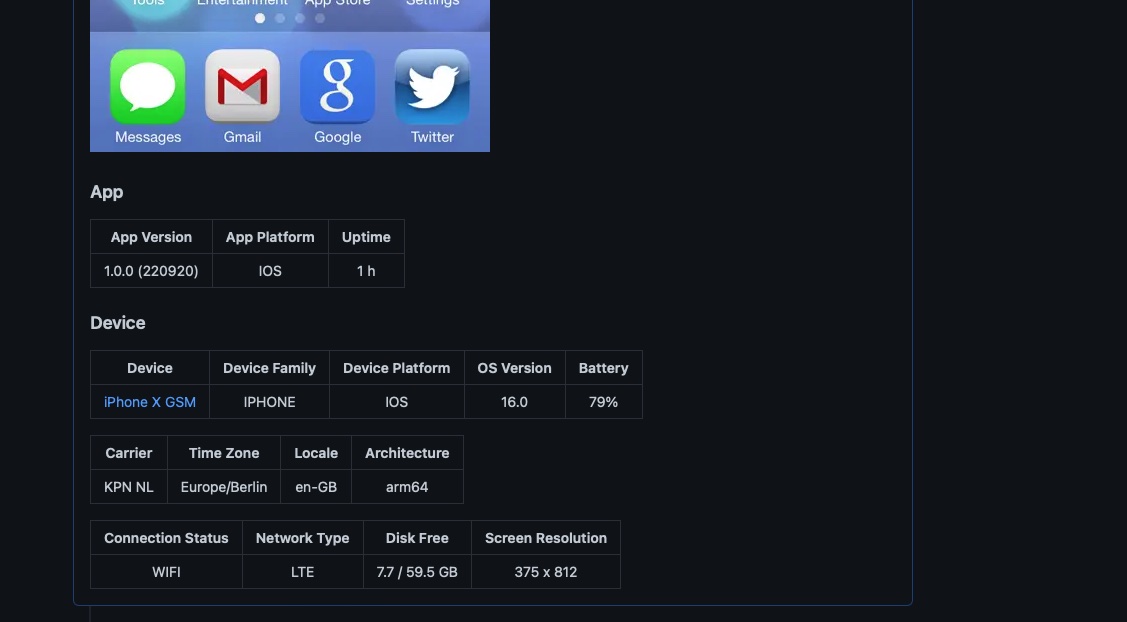Tap the Twitter app icon

click(432, 86)
